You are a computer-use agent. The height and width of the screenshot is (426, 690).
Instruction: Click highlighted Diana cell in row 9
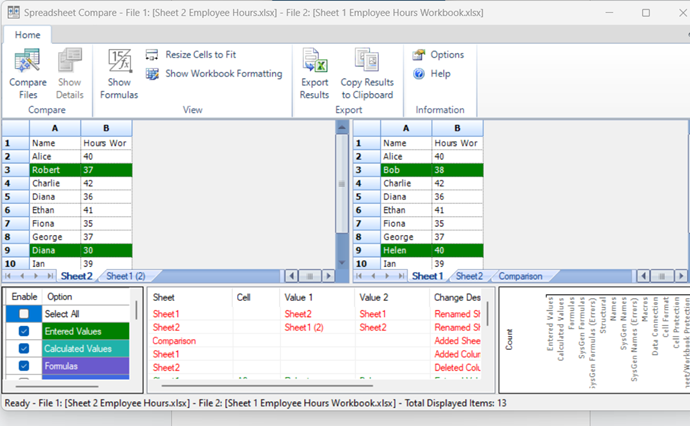[55, 250]
